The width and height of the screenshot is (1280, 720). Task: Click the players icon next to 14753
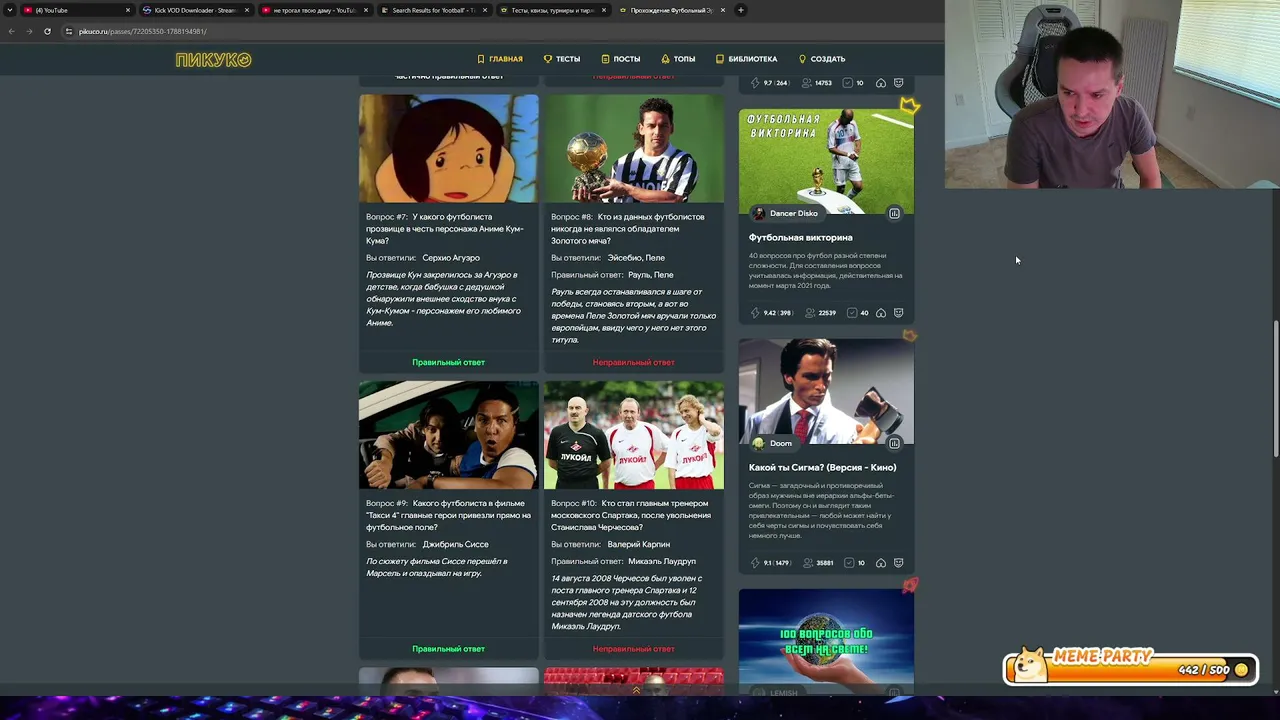point(806,83)
